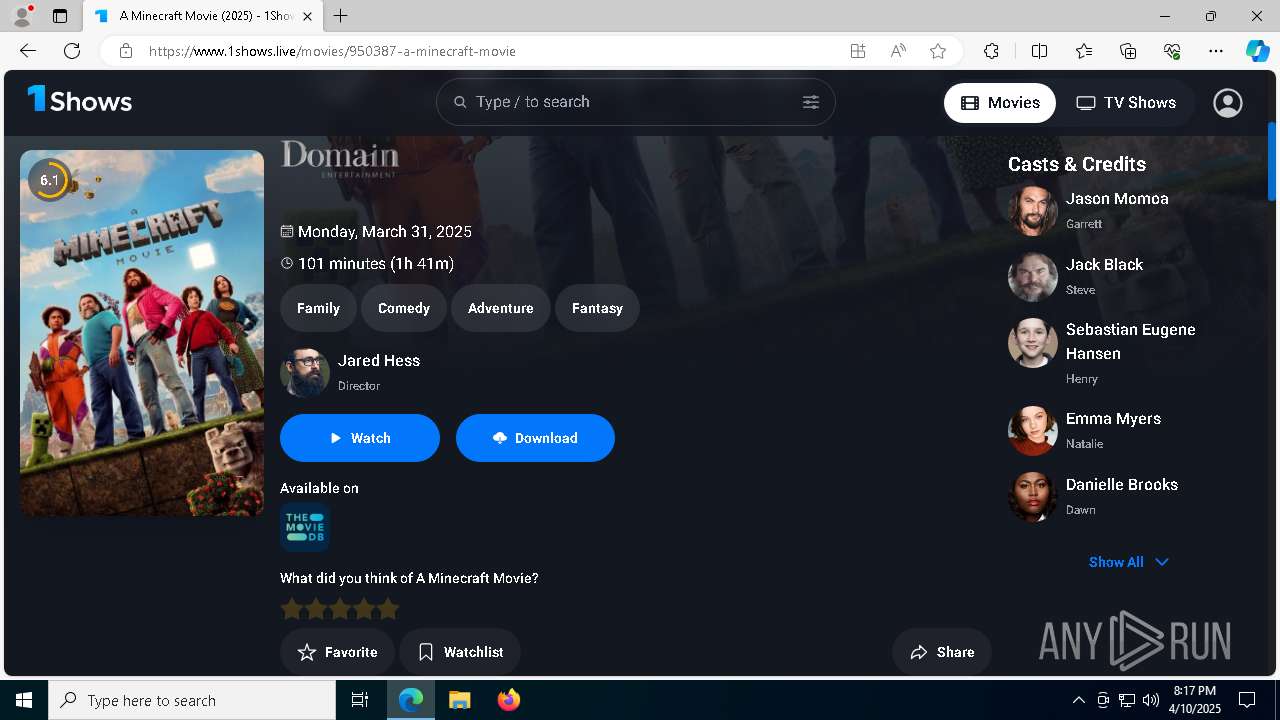Refresh the page with reload icon
The width and height of the screenshot is (1280, 720).
point(72,51)
